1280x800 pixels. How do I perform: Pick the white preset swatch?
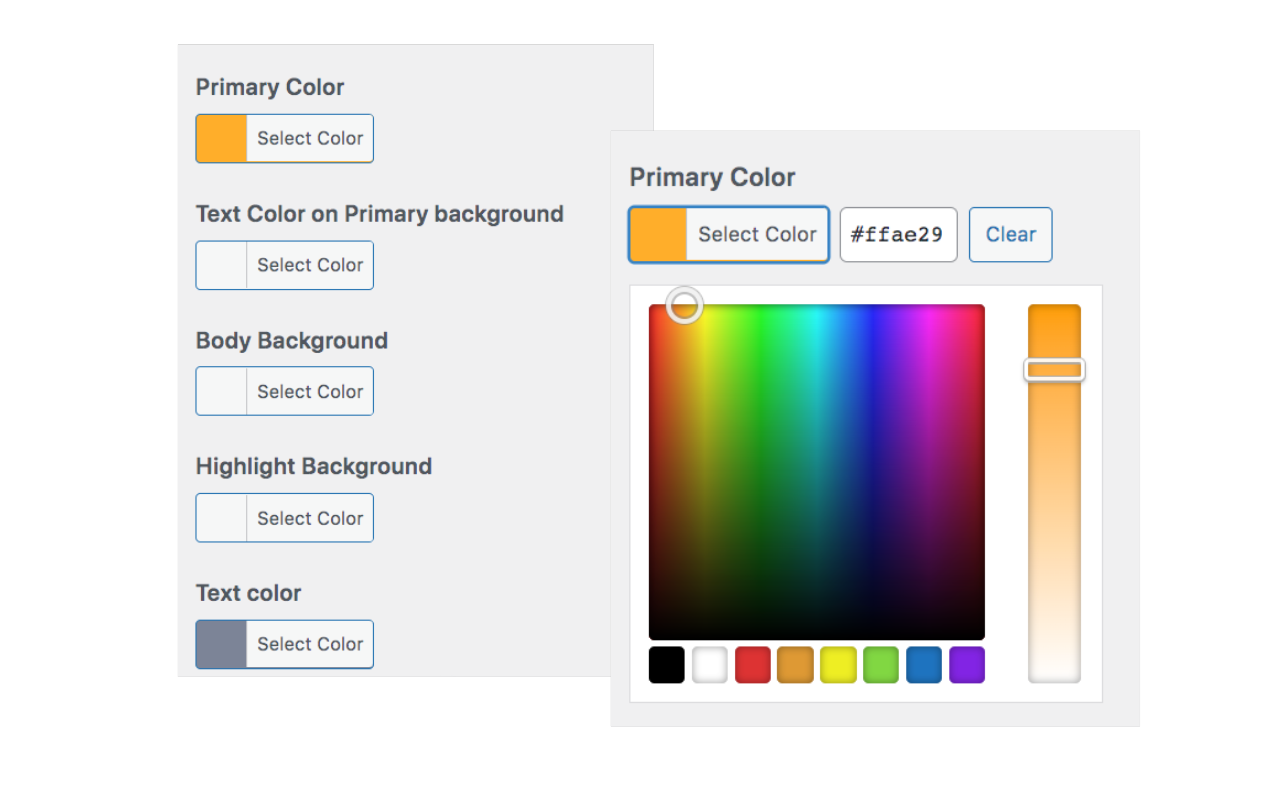pos(710,665)
